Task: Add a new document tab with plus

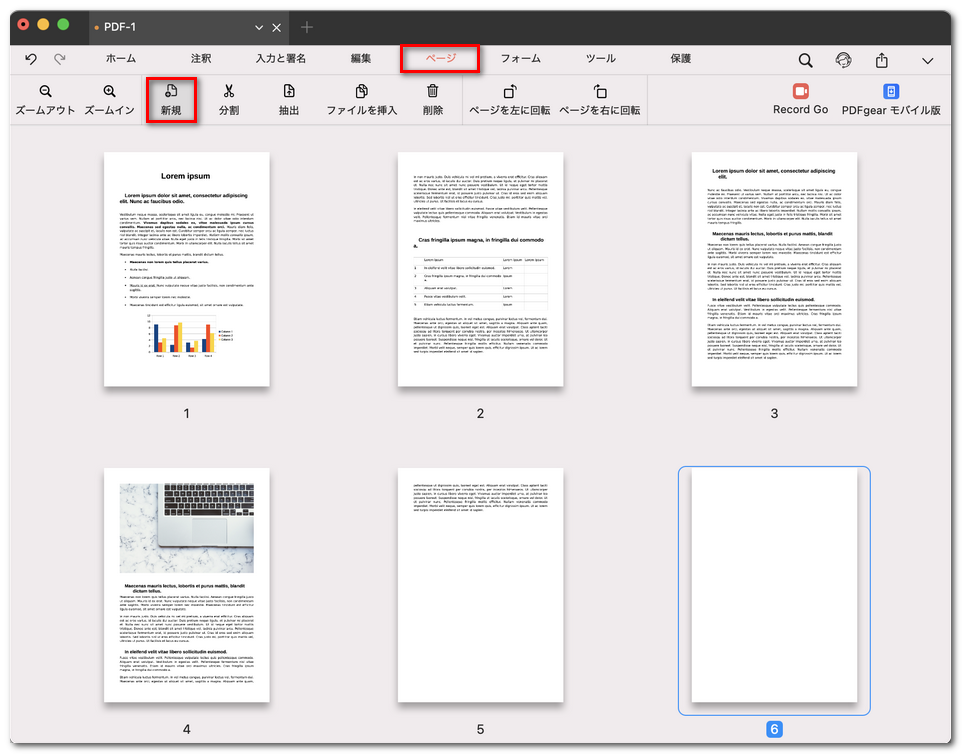Action: (307, 27)
